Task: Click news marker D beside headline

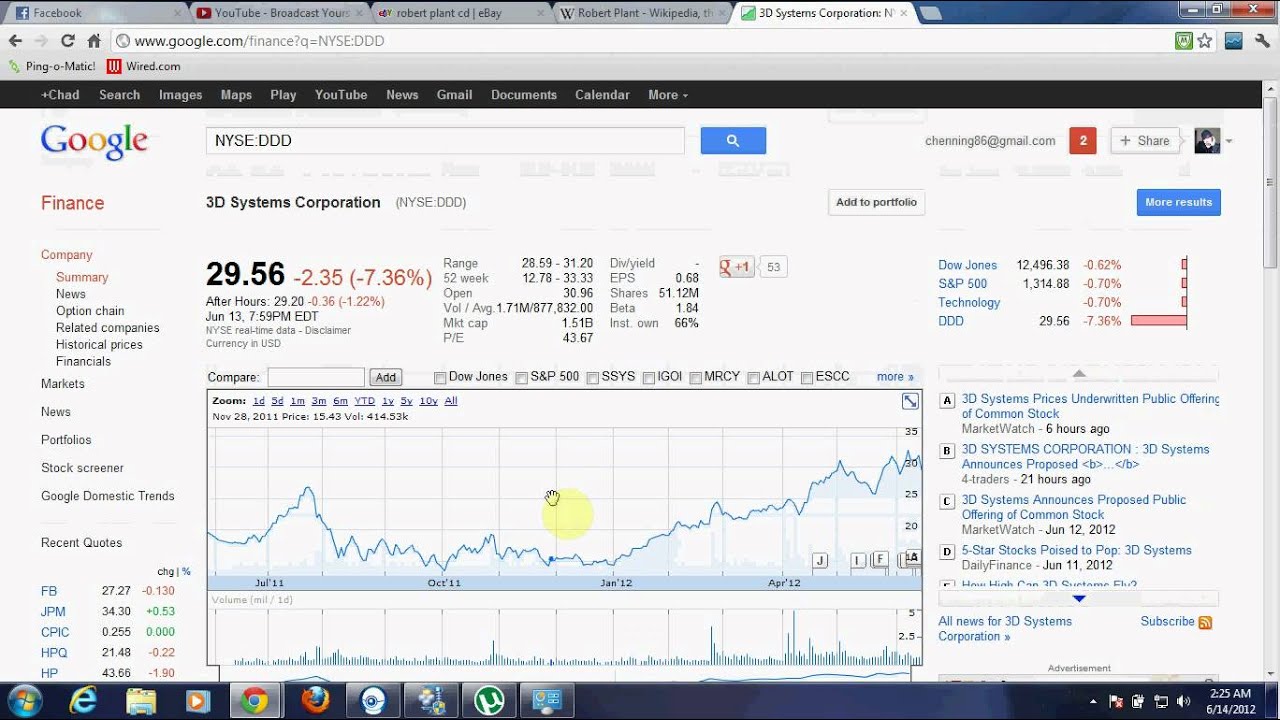Action: click(947, 552)
